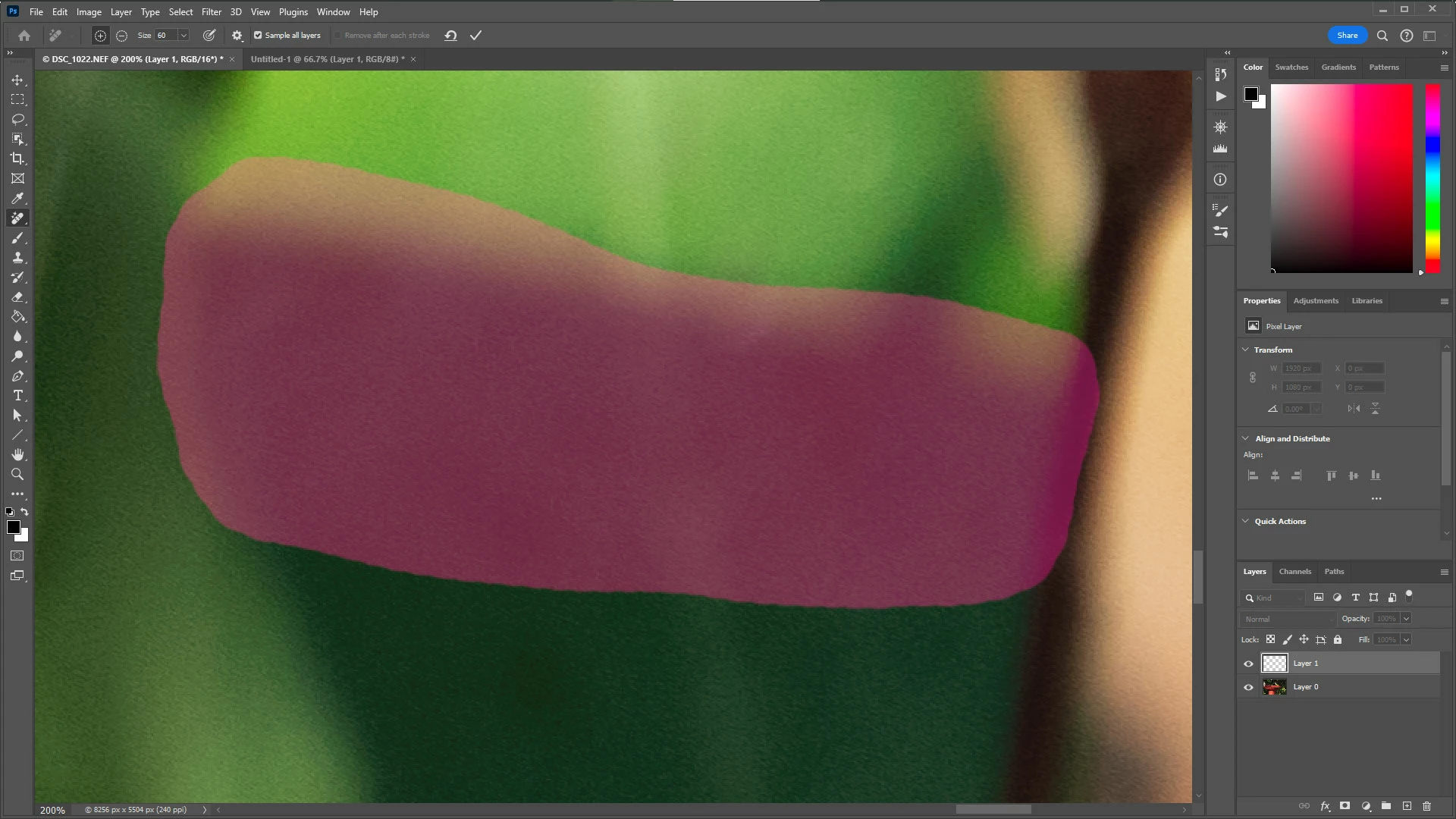Select the Horizontal Type tool

tap(17, 396)
